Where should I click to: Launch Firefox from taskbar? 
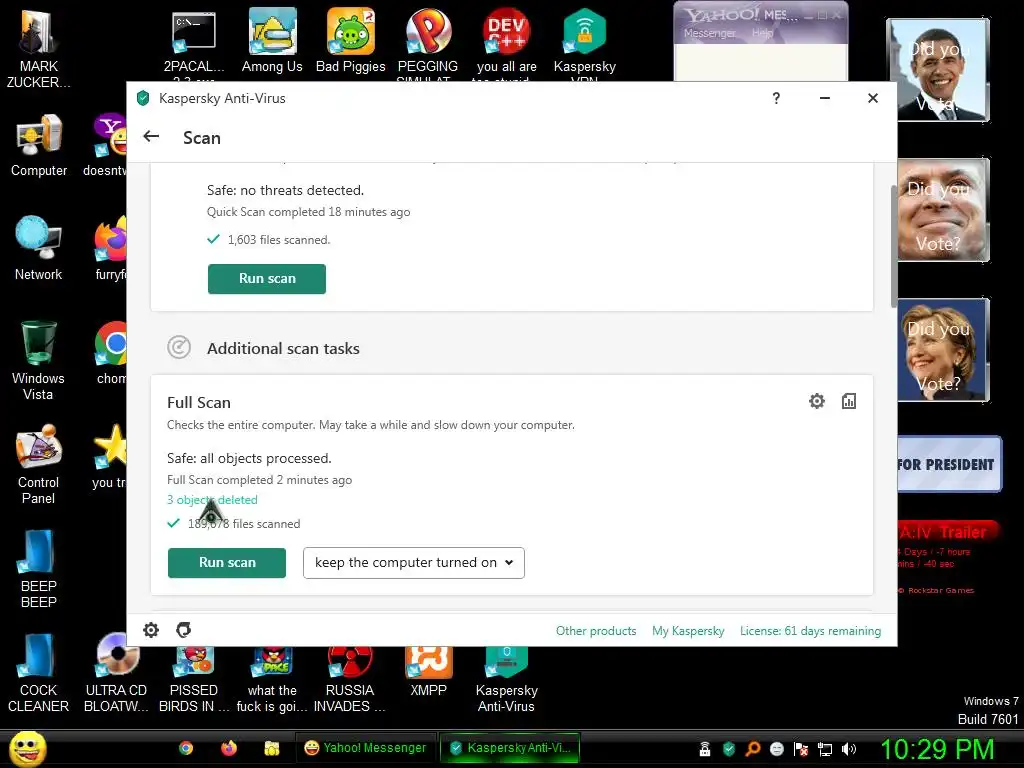[229, 748]
